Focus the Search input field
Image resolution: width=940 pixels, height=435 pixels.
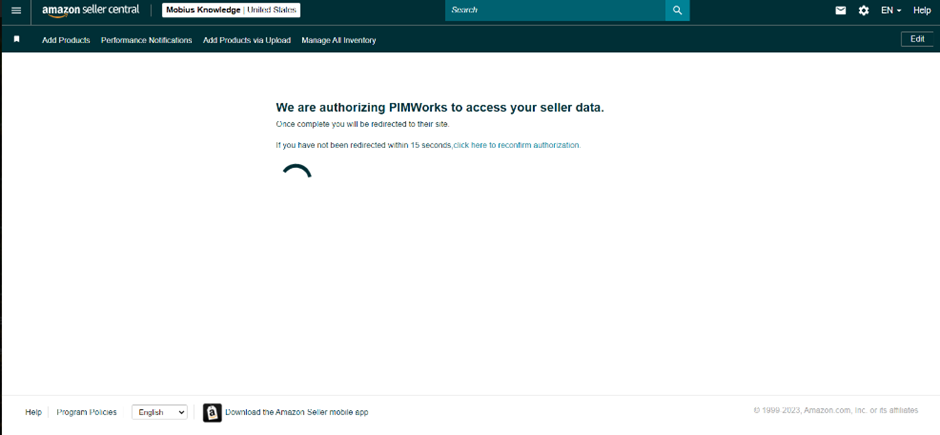tap(555, 10)
